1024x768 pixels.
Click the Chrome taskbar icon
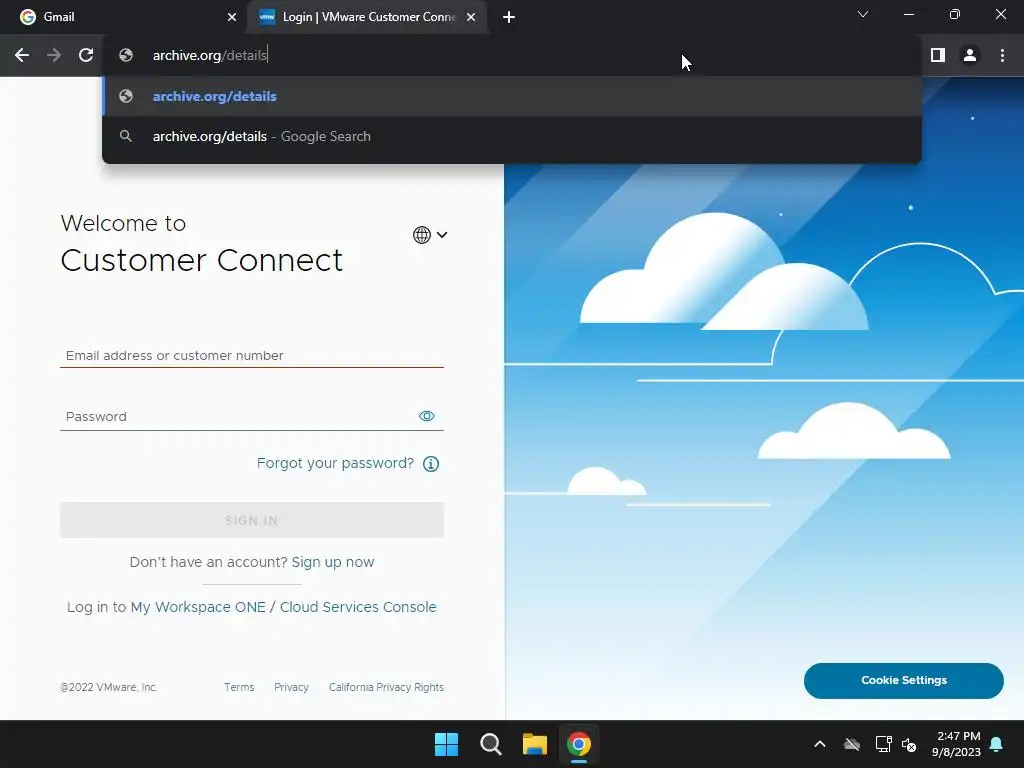(579, 744)
